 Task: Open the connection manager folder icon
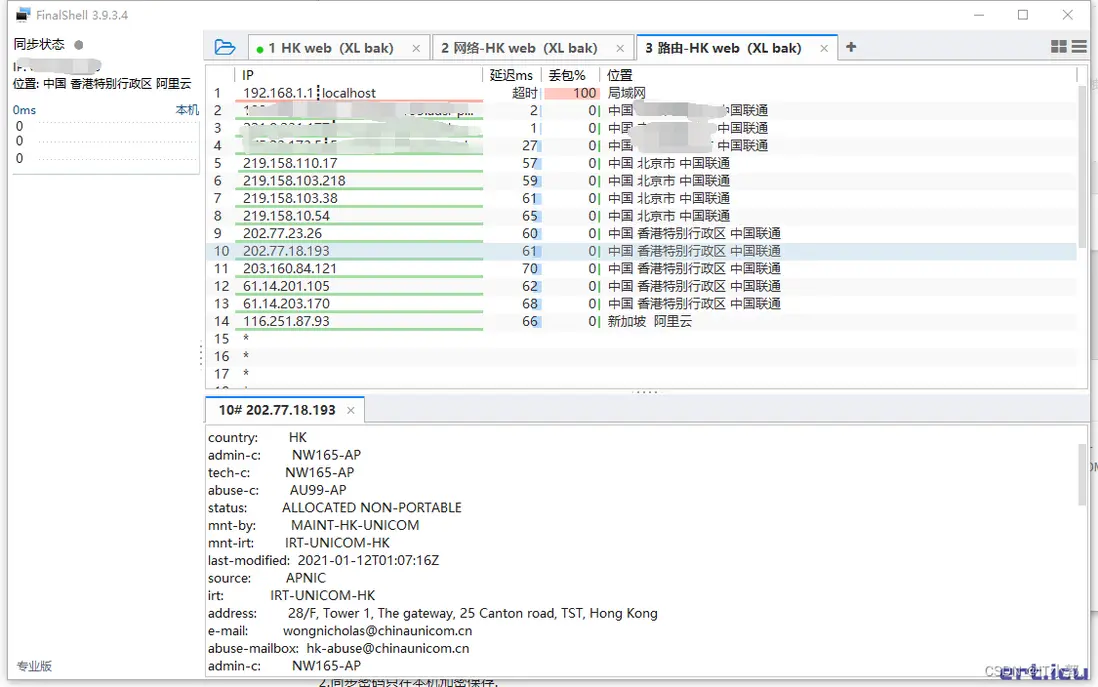click(225, 47)
